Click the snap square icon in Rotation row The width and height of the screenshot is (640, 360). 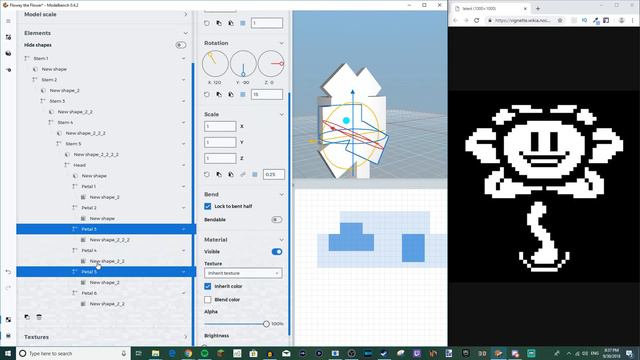243,94
